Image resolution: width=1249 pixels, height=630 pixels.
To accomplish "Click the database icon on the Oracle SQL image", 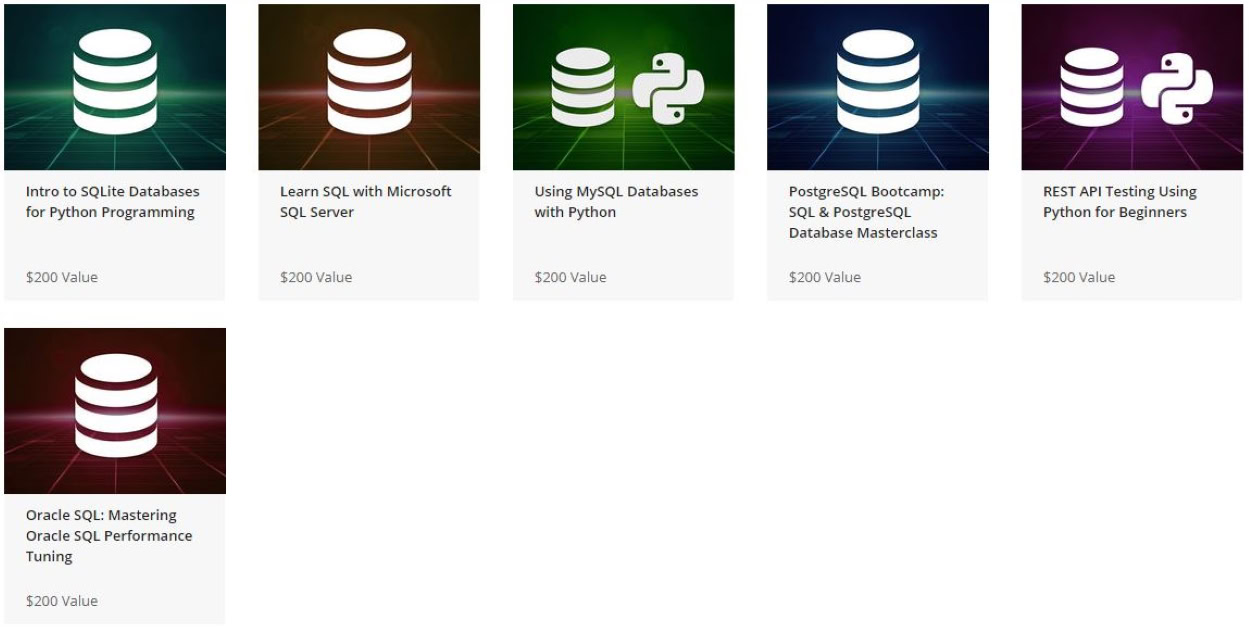I will pyautogui.click(x=115, y=406).
